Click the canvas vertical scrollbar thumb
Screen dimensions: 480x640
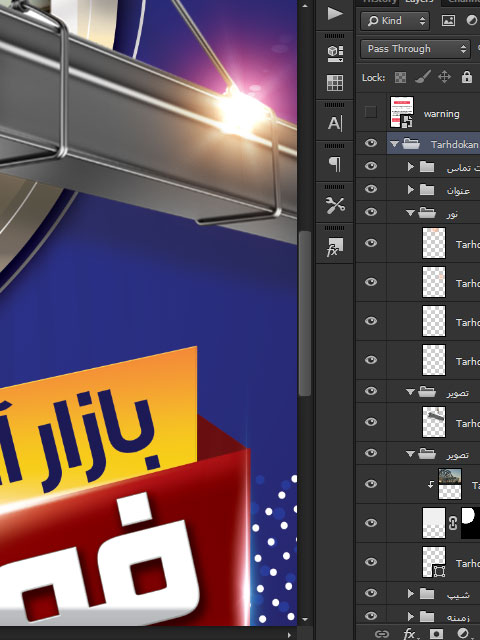[304, 313]
